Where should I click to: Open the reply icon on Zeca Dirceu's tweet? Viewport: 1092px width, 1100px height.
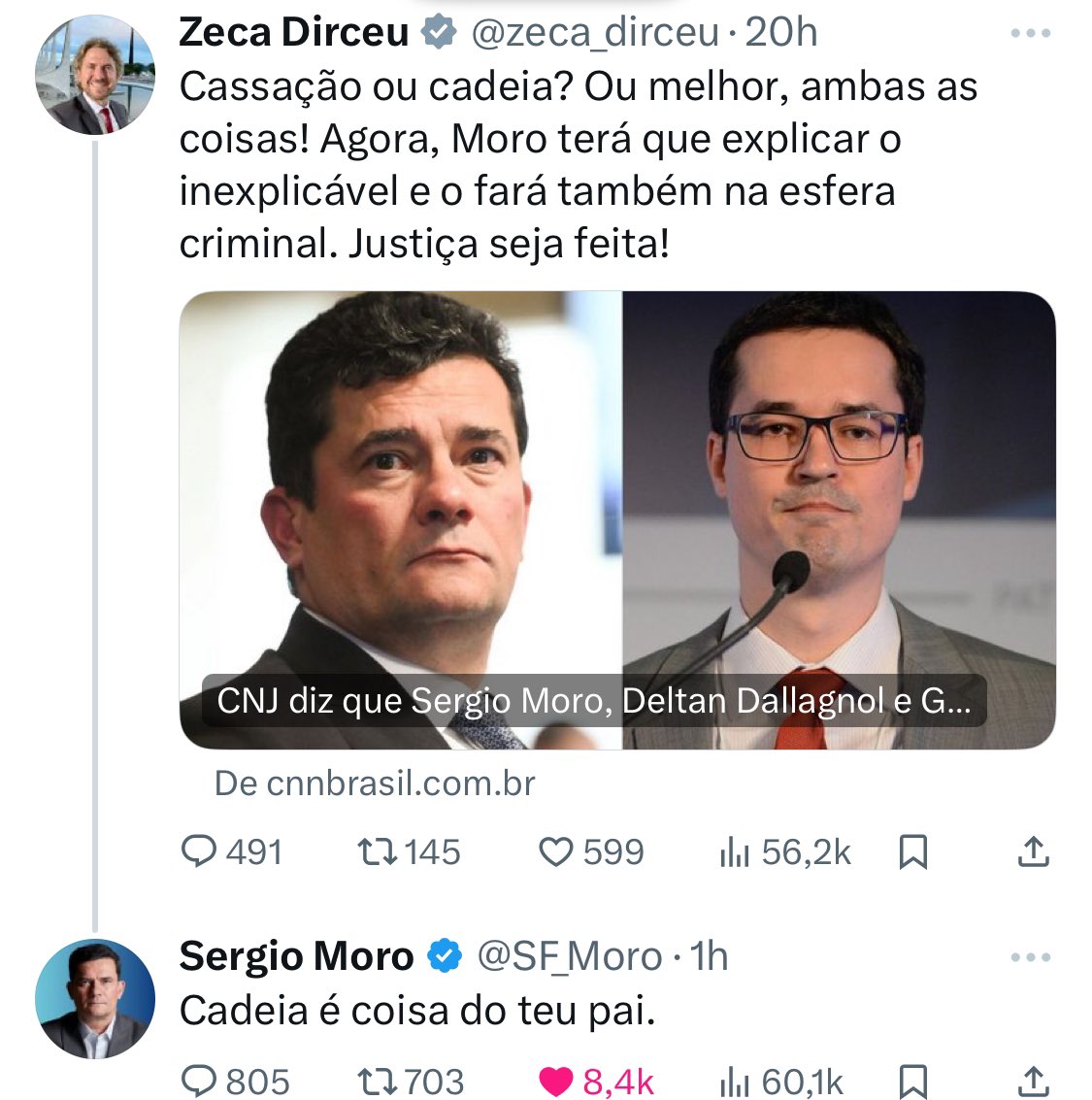pyautogui.click(x=199, y=851)
